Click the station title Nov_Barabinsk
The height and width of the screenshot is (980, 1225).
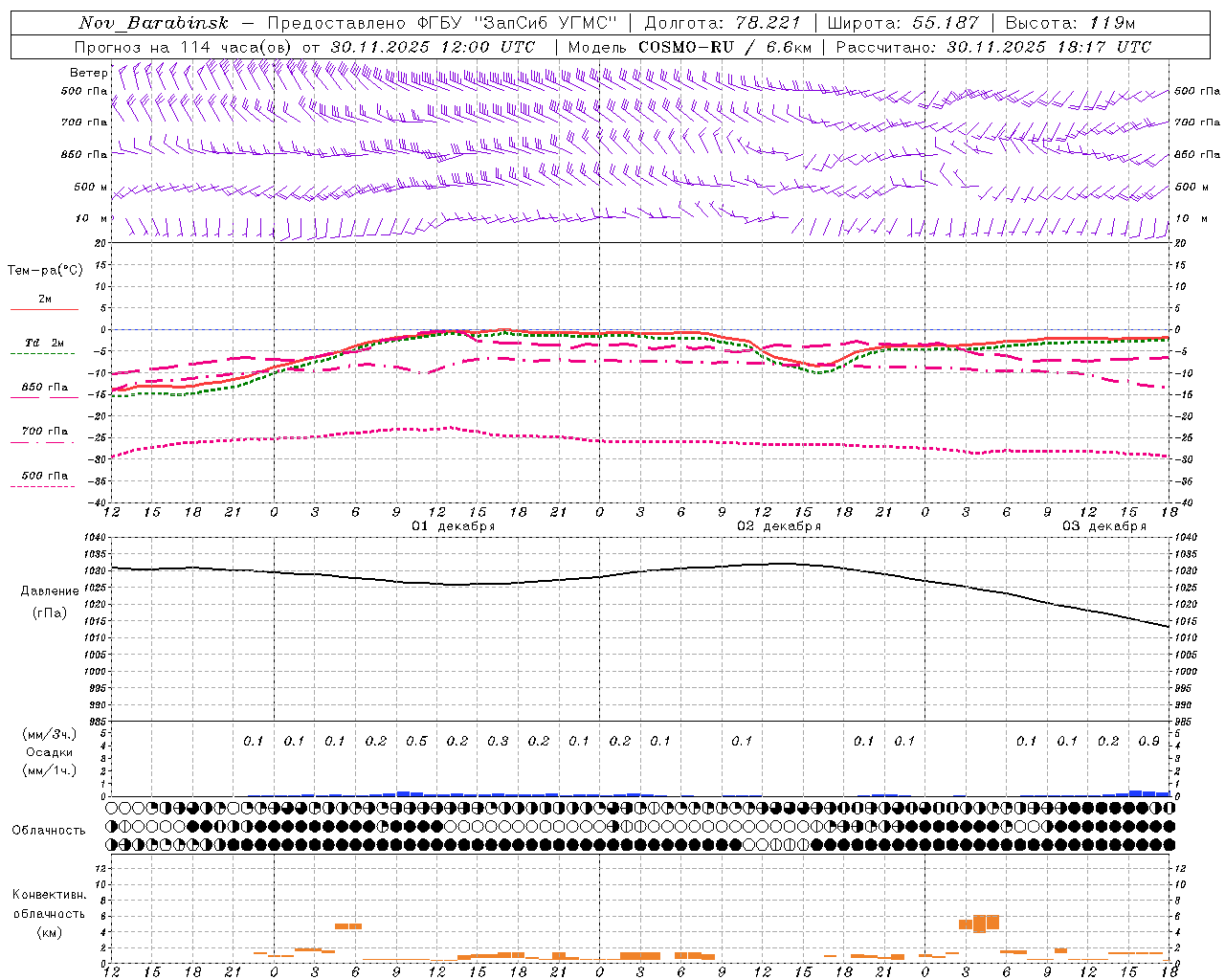[154, 23]
